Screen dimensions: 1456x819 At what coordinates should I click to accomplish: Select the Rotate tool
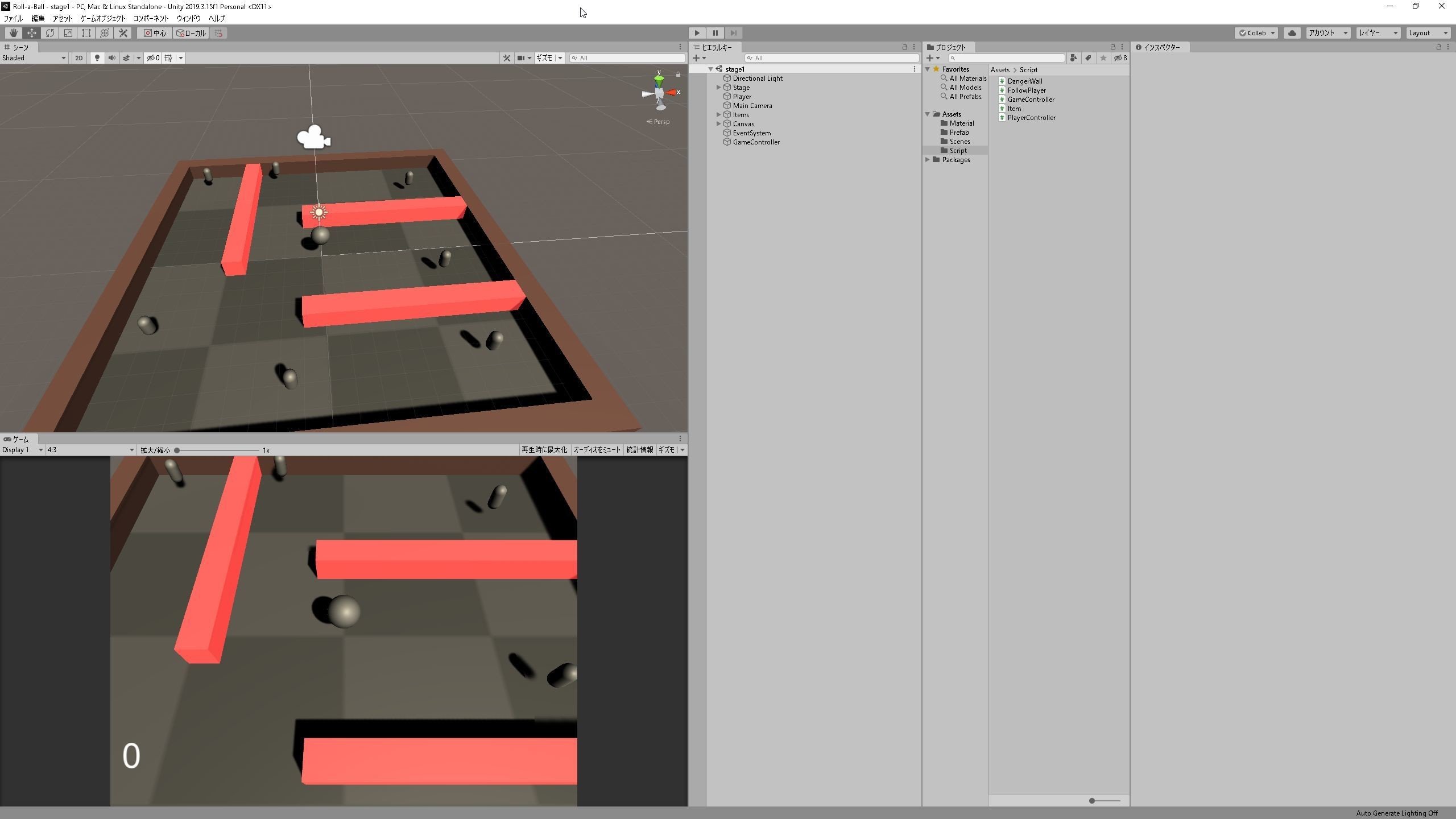pyautogui.click(x=50, y=33)
